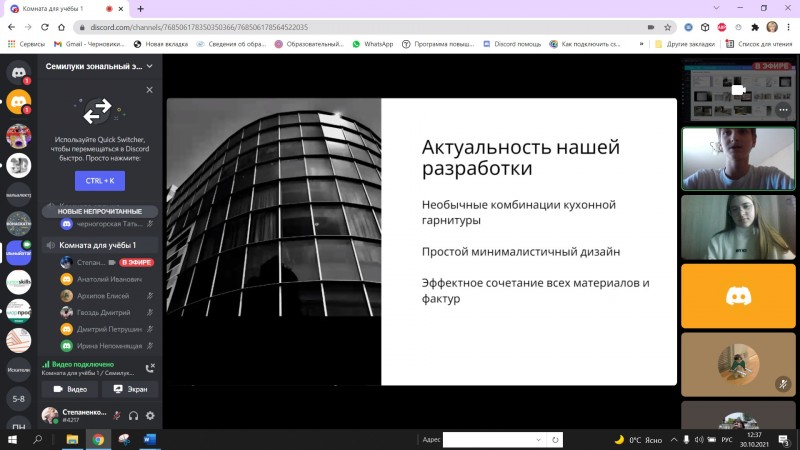Screen dimensions: 800x450
Task: Click the disconnect from voice call icon
Action: (150, 368)
